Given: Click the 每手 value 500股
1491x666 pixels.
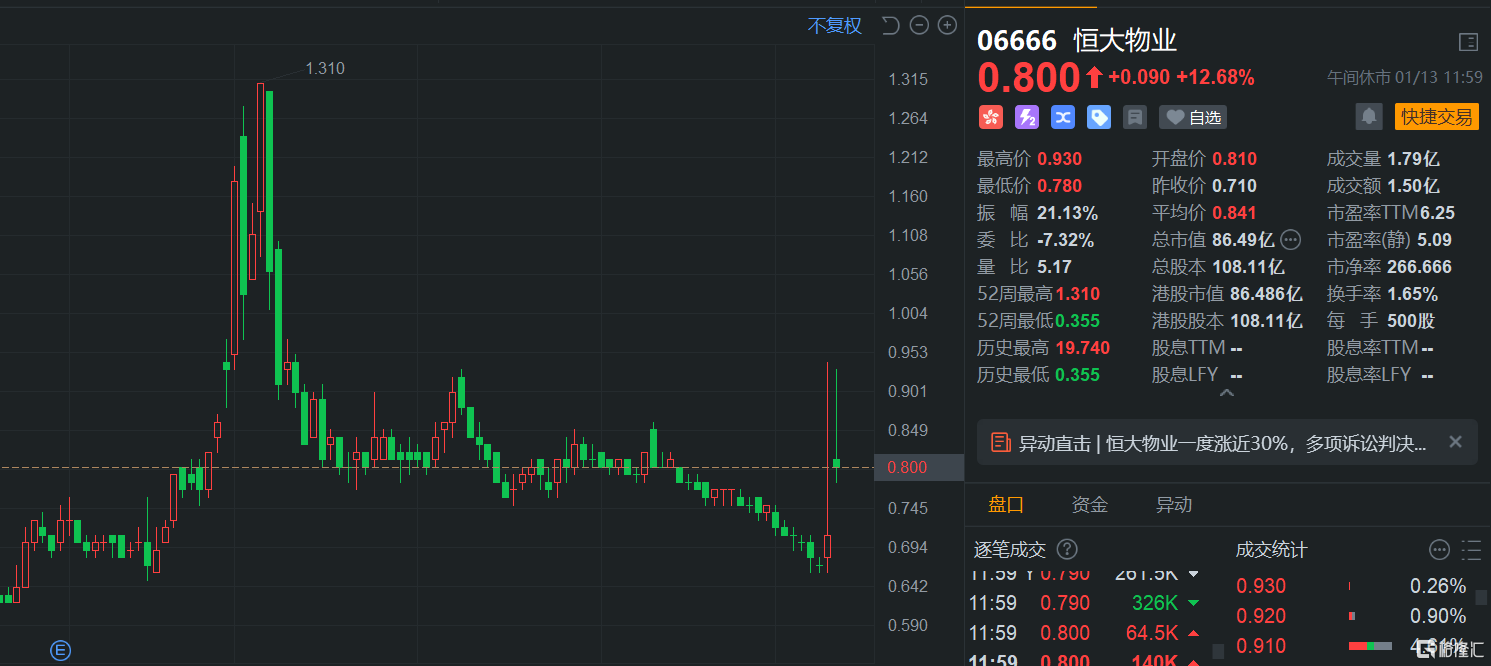Looking at the screenshot, I should (1411, 321).
